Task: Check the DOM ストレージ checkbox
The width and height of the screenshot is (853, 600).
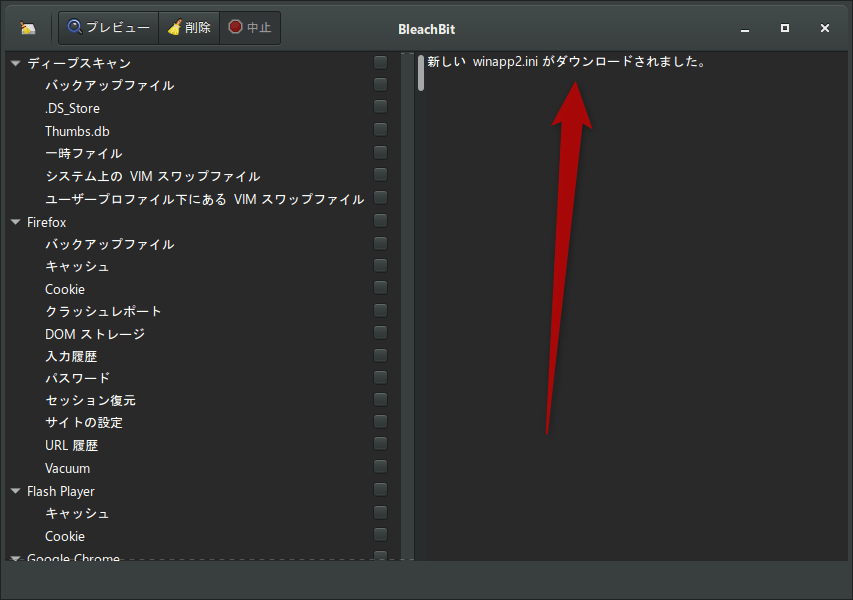Action: tap(381, 333)
